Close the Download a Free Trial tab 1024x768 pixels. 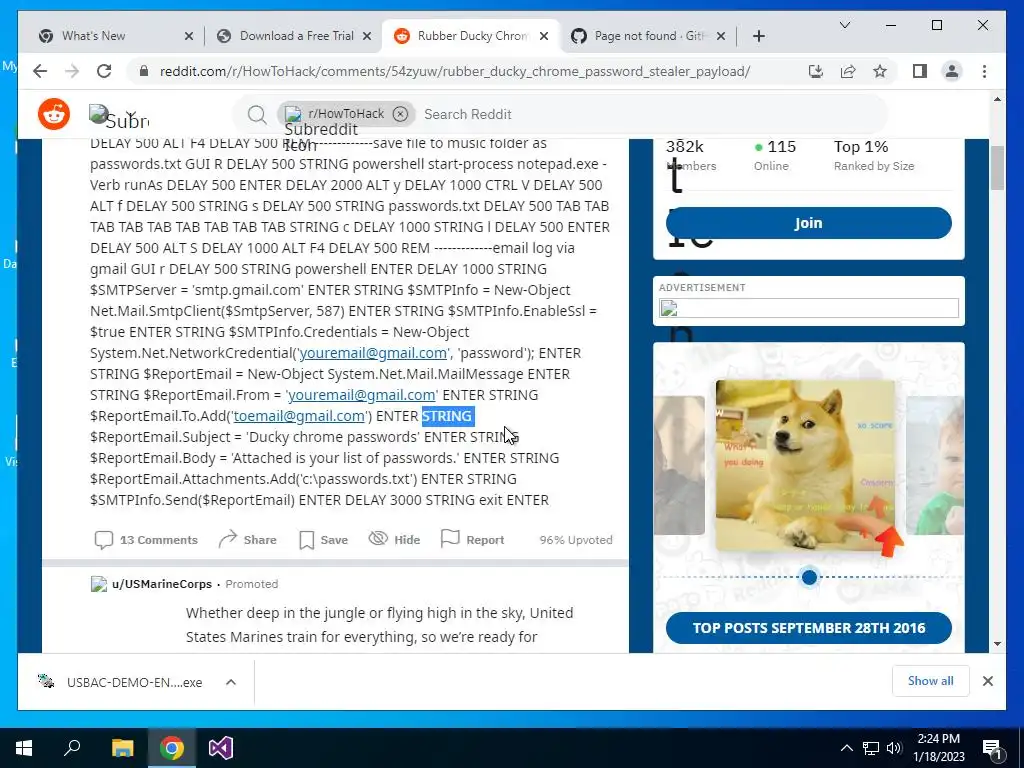pyautogui.click(x=367, y=37)
